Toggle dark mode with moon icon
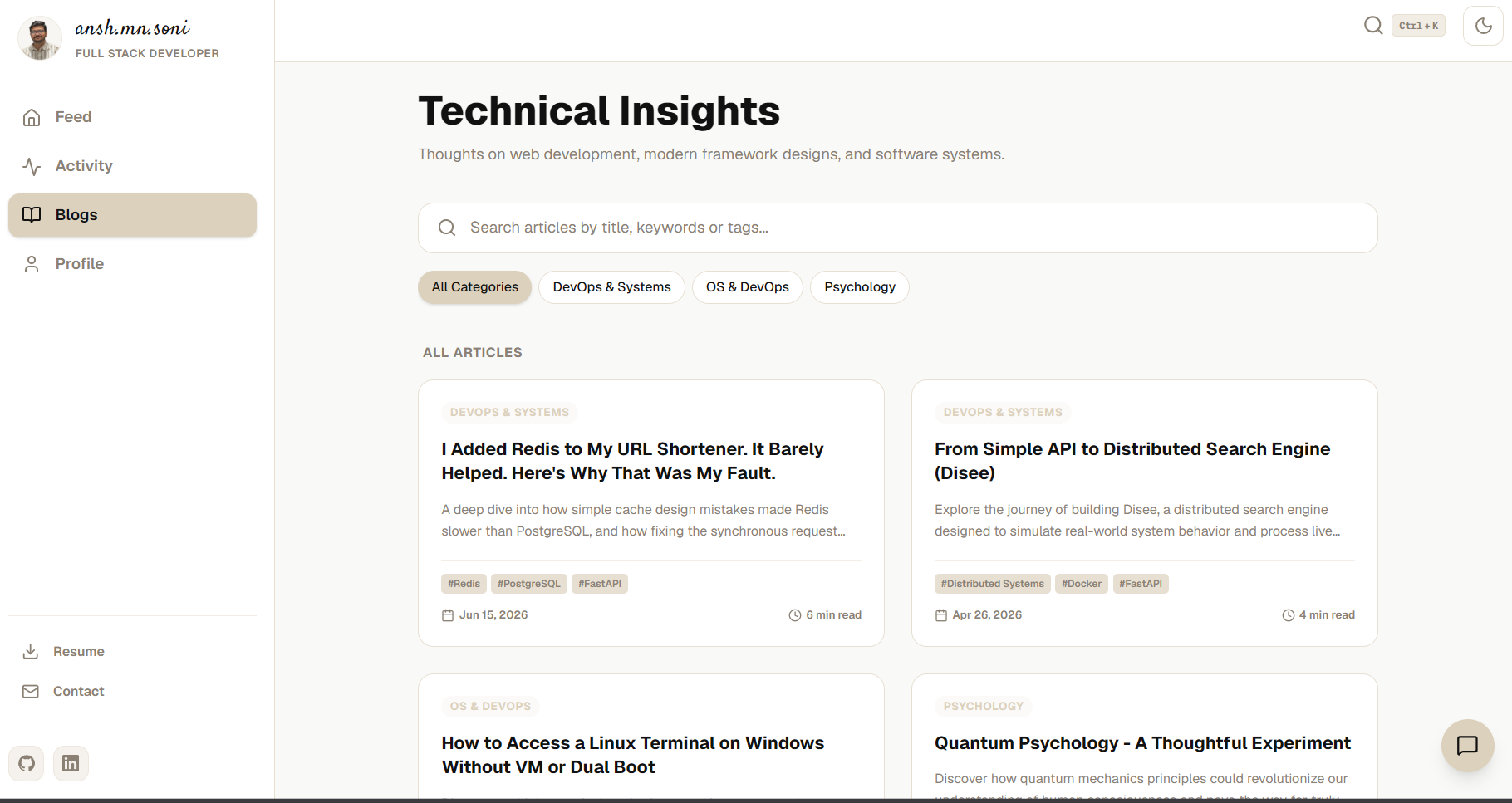This screenshot has height=803, width=1512. coord(1483,26)
